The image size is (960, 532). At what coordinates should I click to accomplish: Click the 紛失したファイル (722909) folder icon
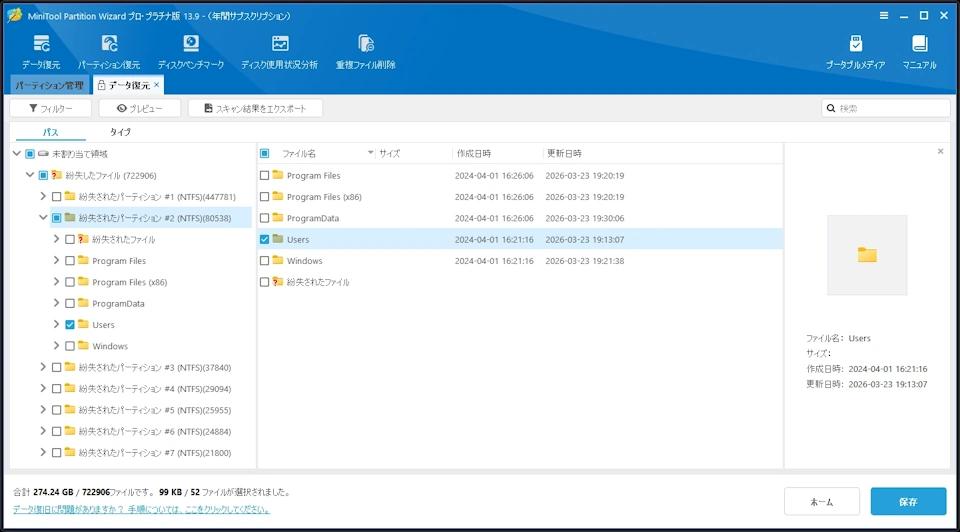tap(56, 175)
